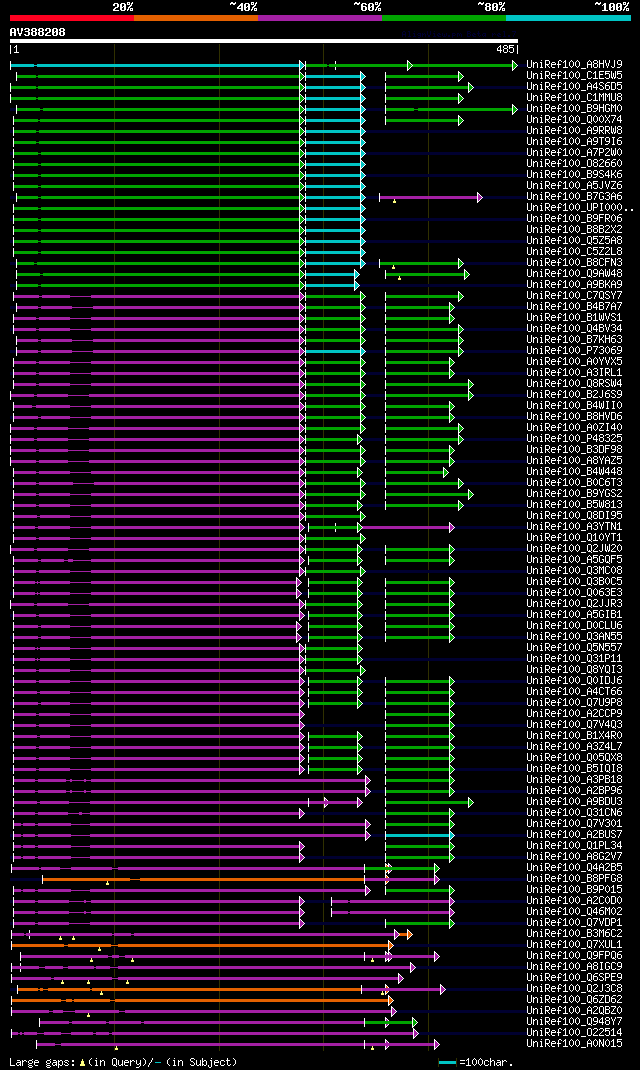Choose hit UniRef100_B2J6S9
This screenshot has width=640, height=1070.
574,394
